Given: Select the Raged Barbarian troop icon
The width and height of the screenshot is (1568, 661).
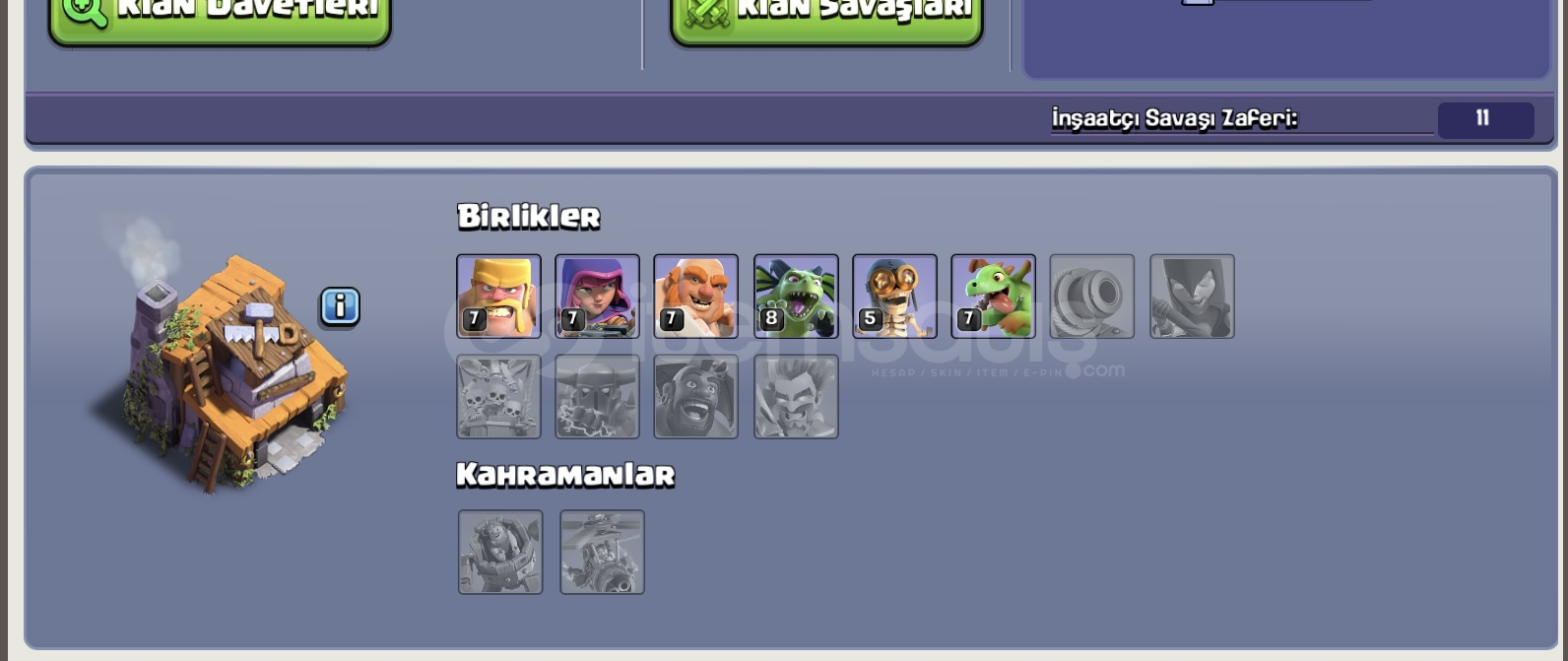Looking at the screenshot, I should [x=498, y=297].
